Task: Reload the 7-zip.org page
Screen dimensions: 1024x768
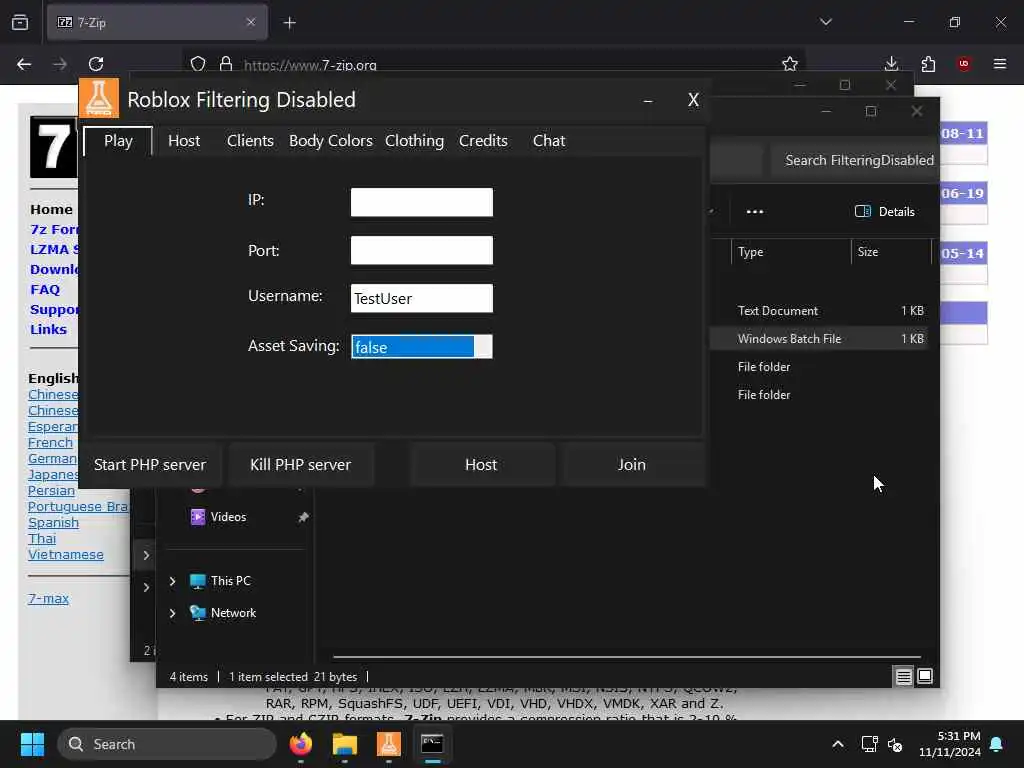Action: coord(96,64)
